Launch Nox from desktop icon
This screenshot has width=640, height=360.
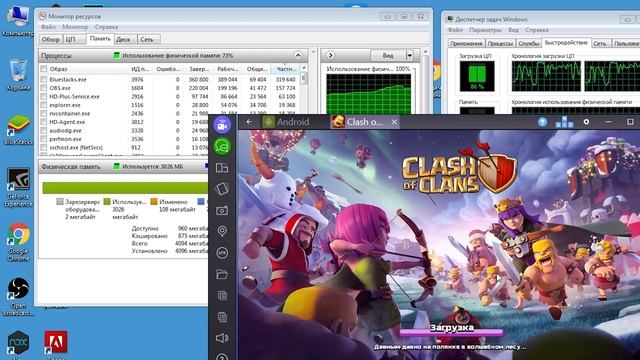pos(18,344)
